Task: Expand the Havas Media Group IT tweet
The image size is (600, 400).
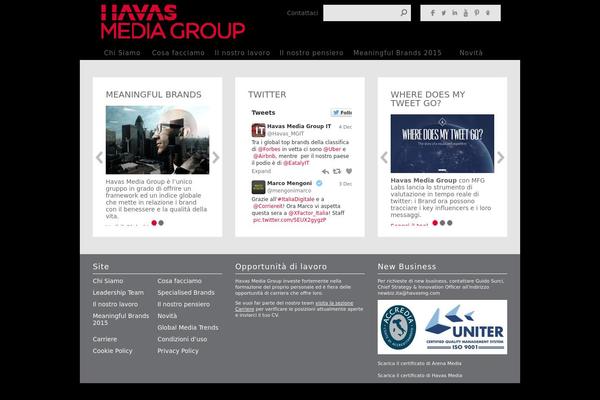Action: coord(261,171)
